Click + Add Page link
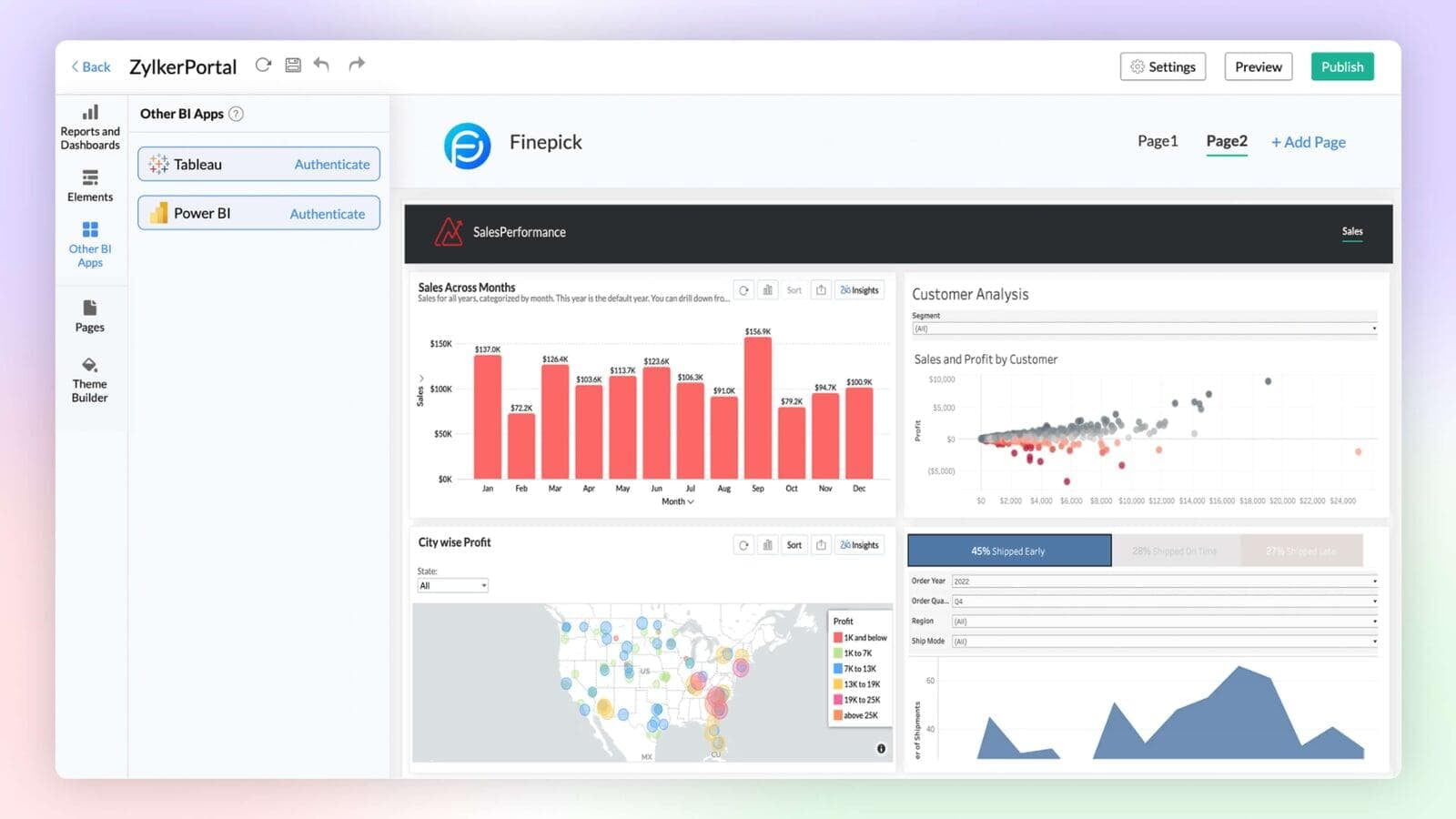 coord(1309,142)
